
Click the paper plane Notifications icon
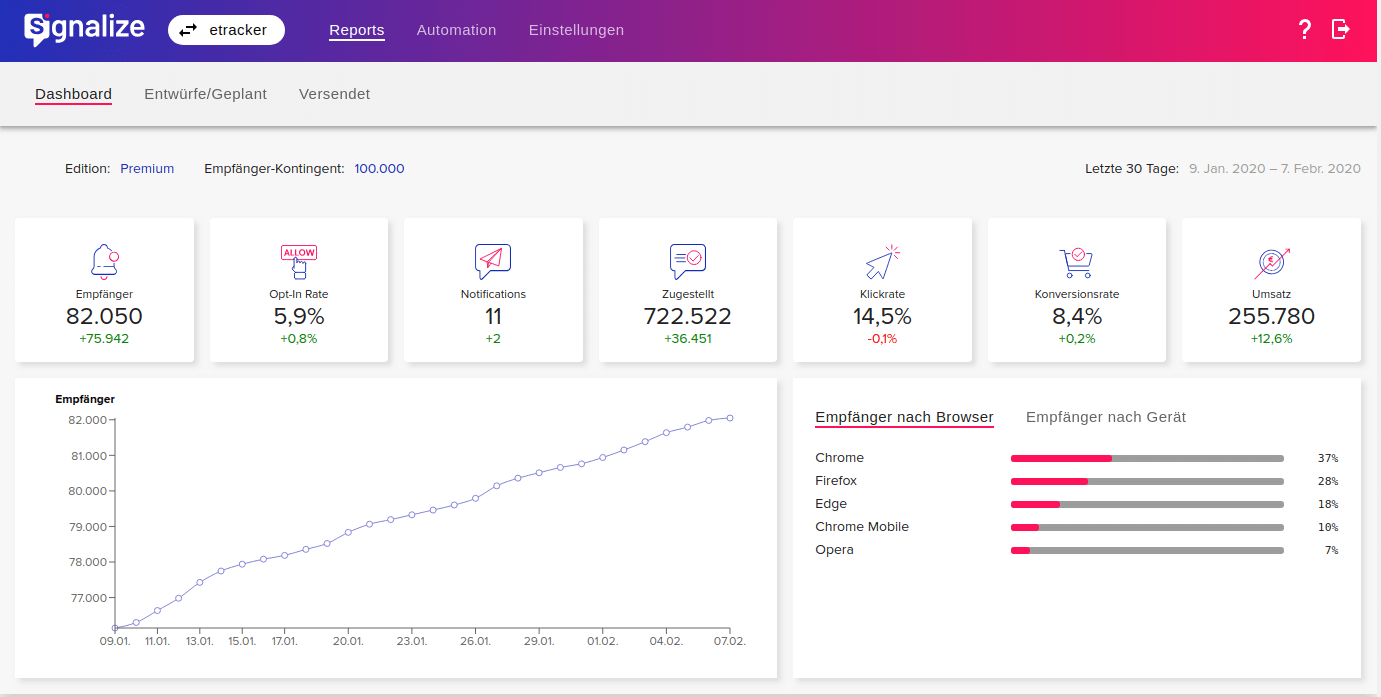point(493,262)
